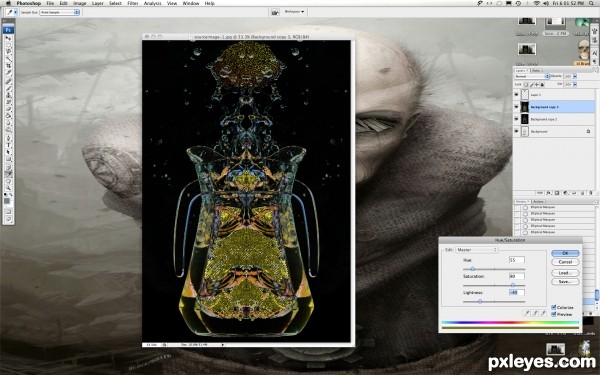Hide the Background copy 2 layer
The width and height of the screenshot is (600, 375).
click(x=516, y=119)
